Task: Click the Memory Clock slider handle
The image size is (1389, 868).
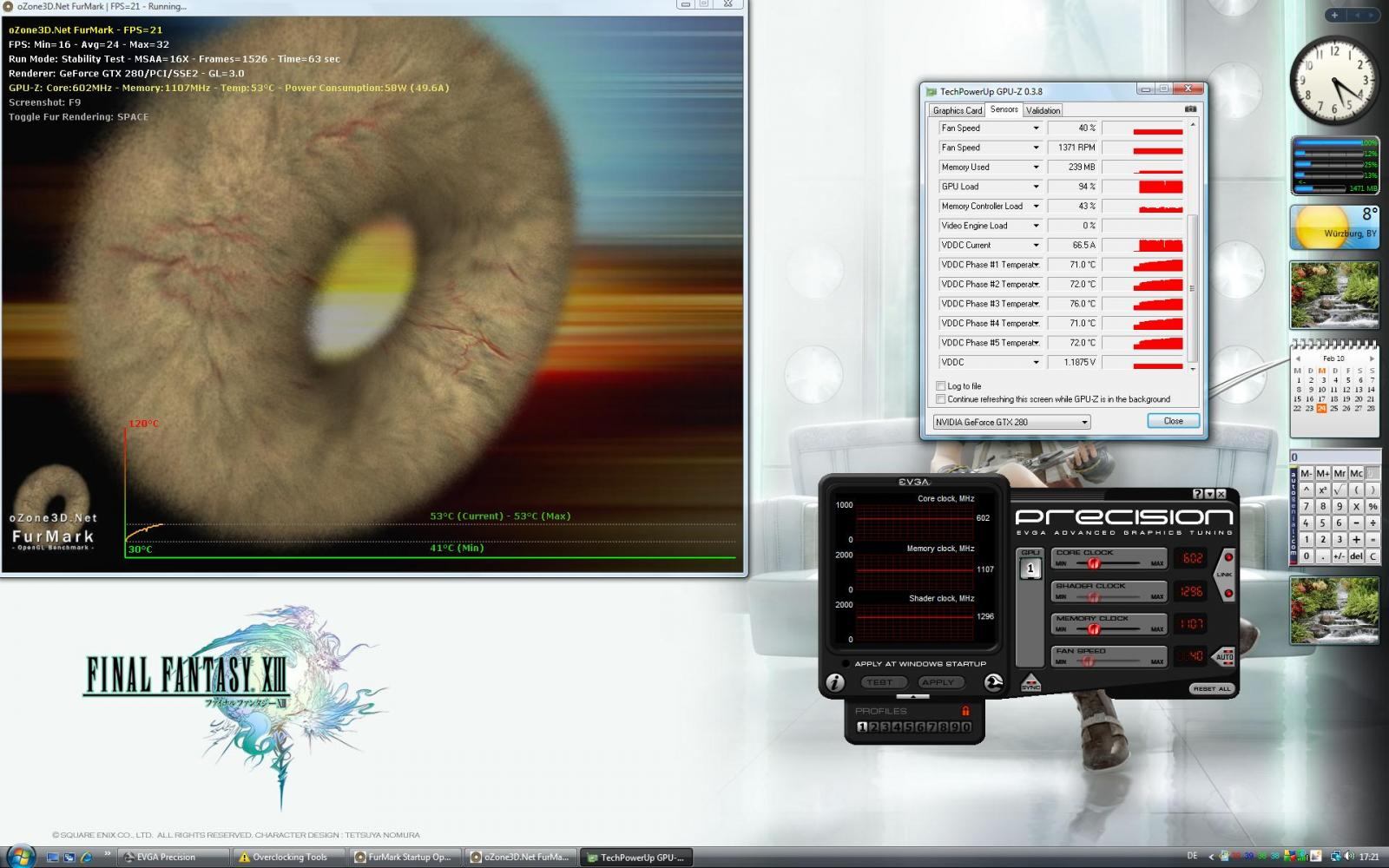Action: pyautogui.click(x=1094, y=629)
